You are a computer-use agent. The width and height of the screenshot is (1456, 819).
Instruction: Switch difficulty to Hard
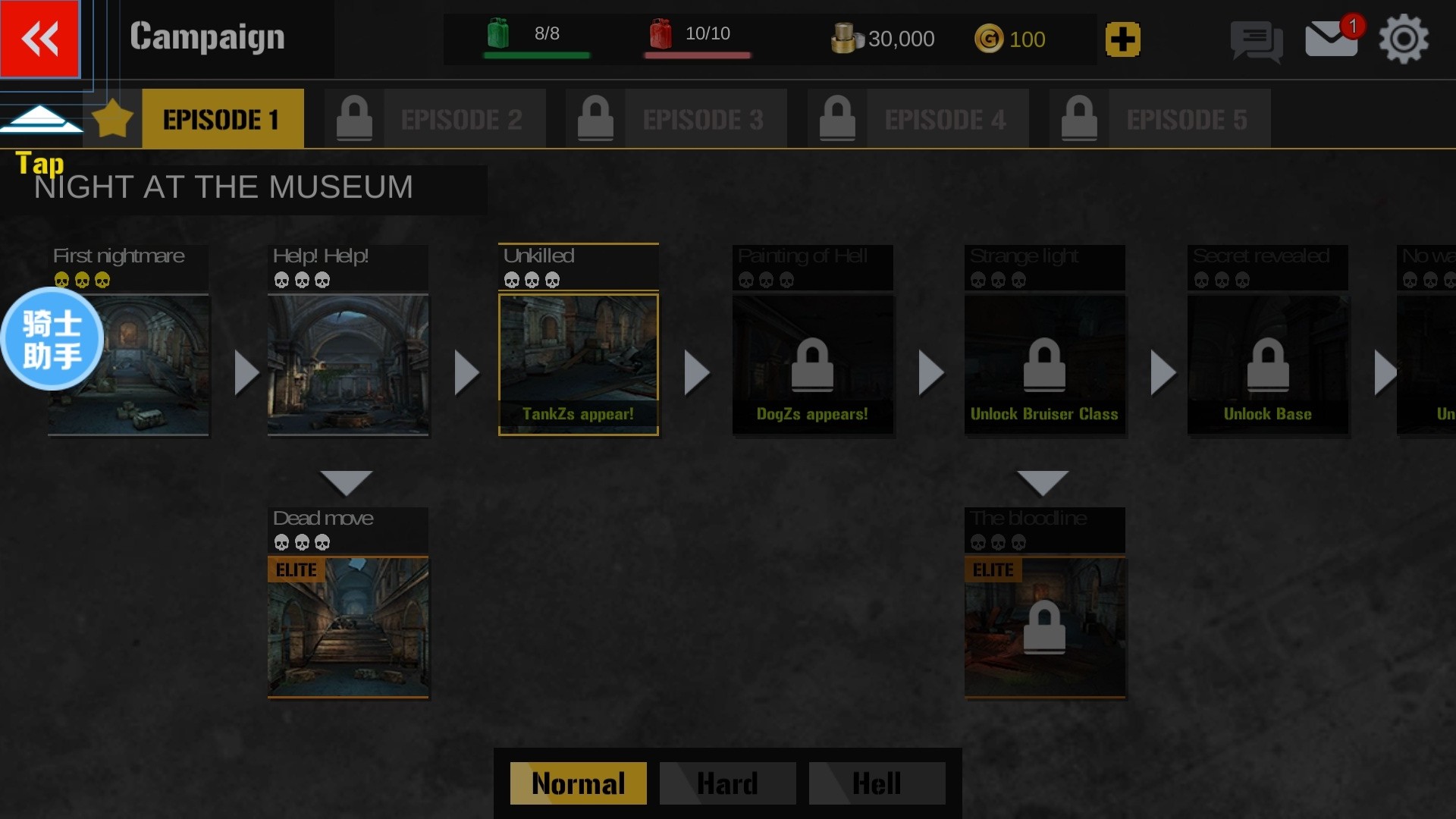727,783
